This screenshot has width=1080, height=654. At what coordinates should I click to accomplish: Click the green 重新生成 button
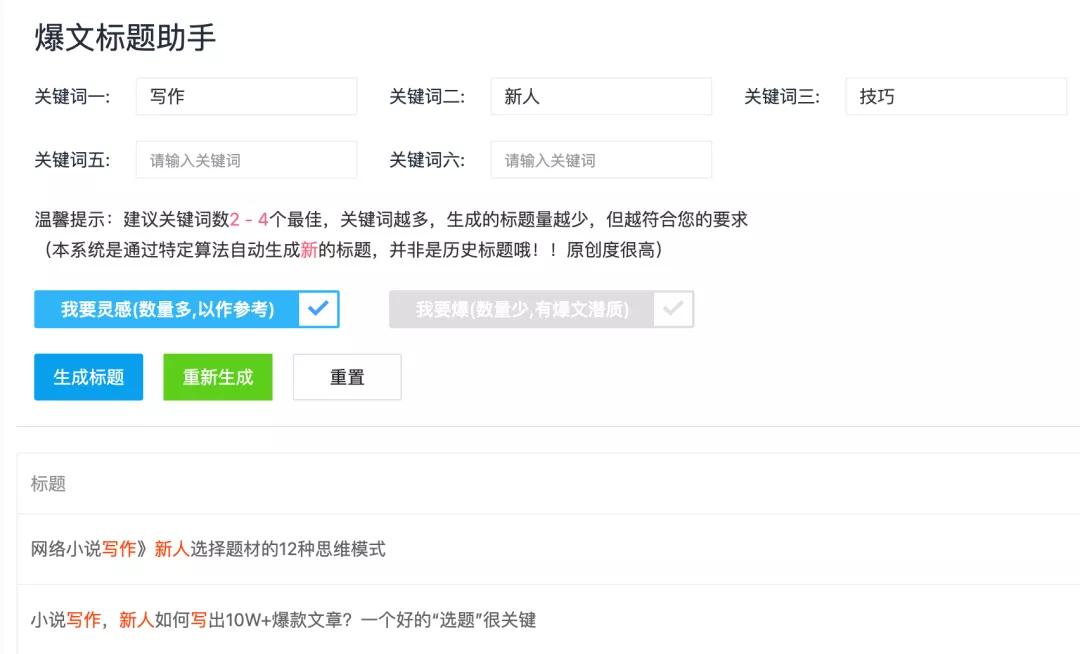pyautogui.click(x=218, y=377)
